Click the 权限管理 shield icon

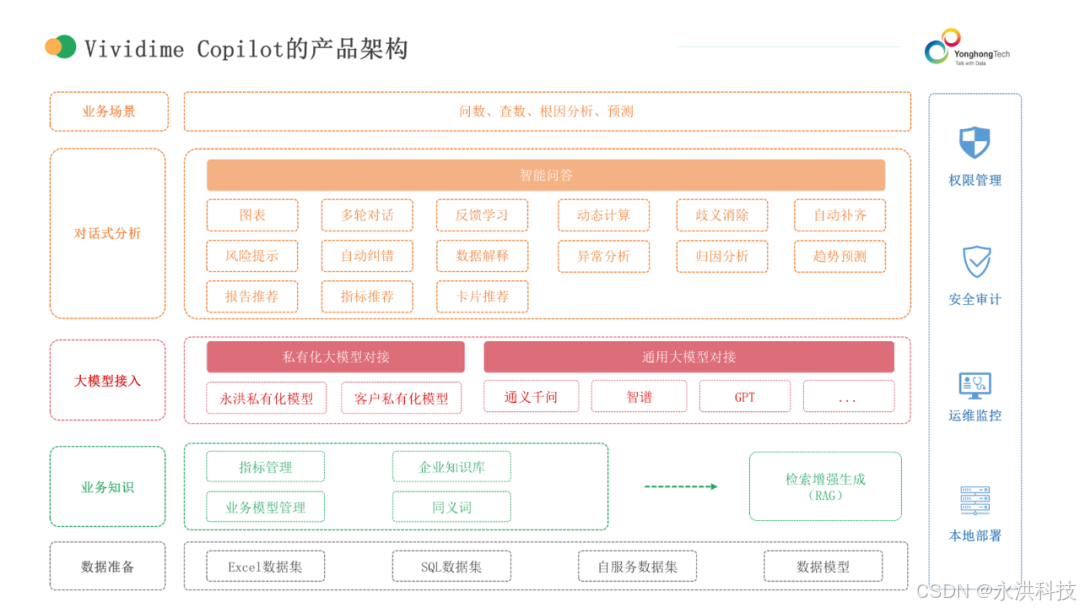(x=975, y=143)
